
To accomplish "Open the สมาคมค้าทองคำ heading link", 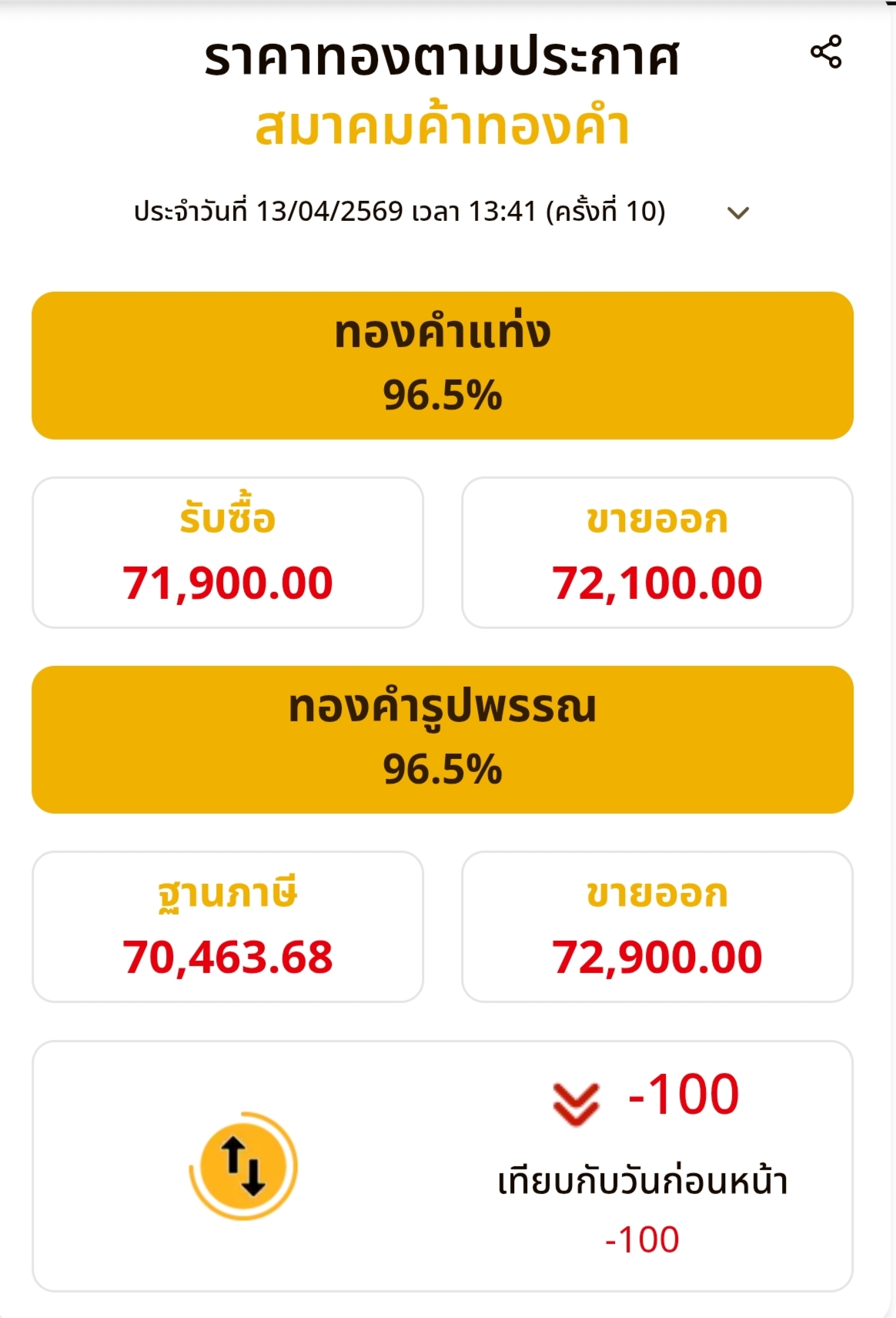I will click(442, 127).
